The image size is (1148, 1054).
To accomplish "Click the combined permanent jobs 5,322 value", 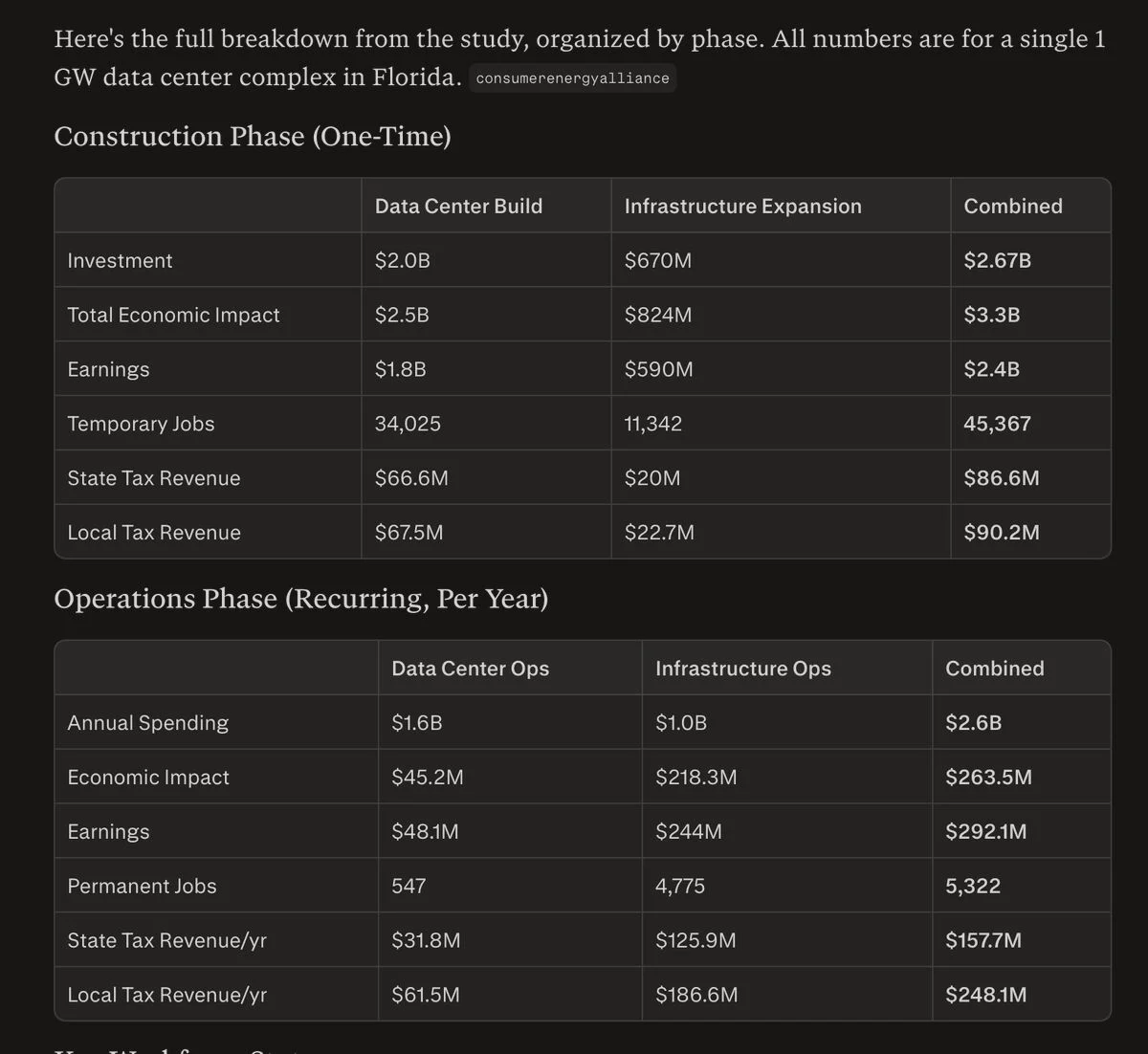I will click(973, 887).
